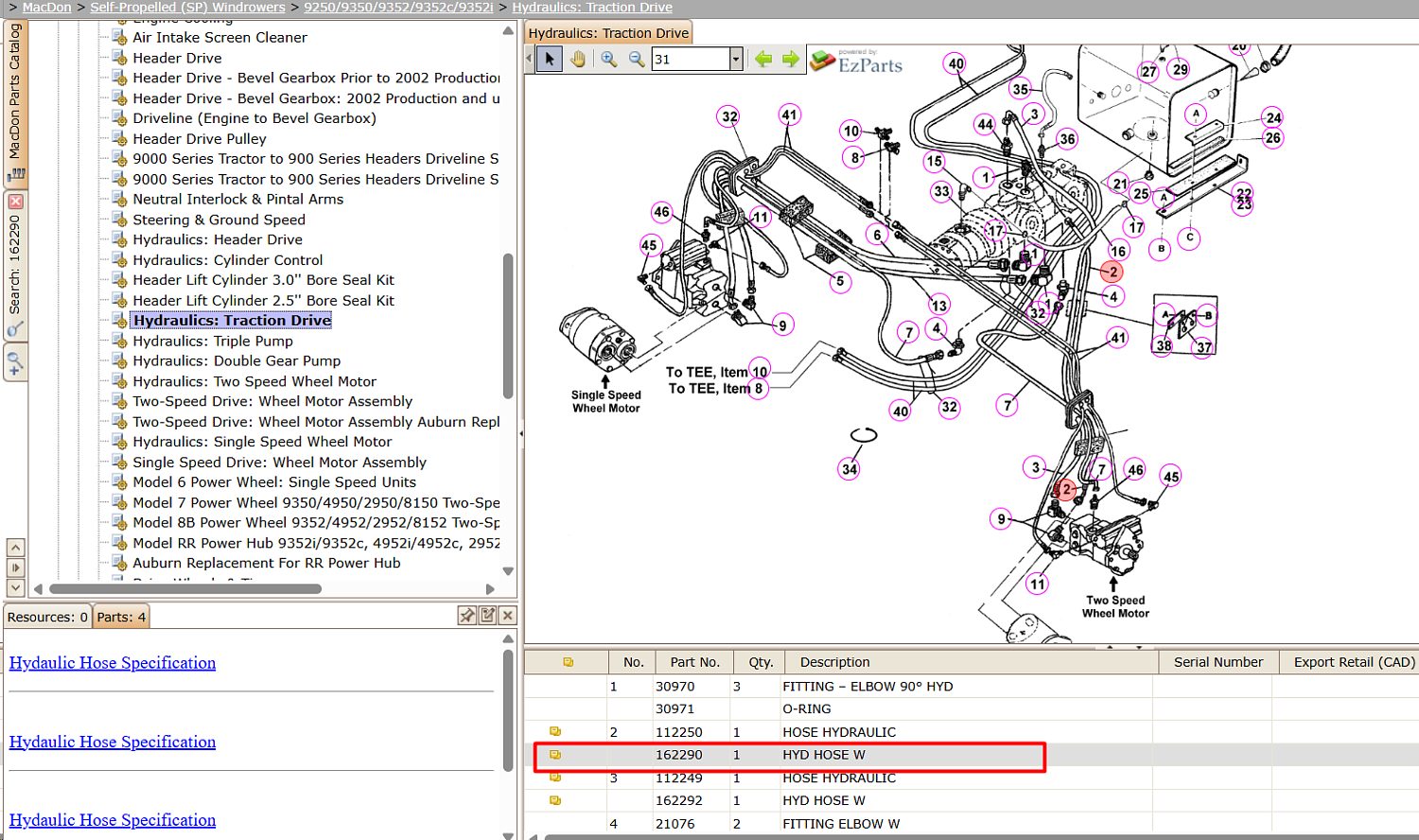Select callout 35 in the diagram

(x=1020, y=90)
